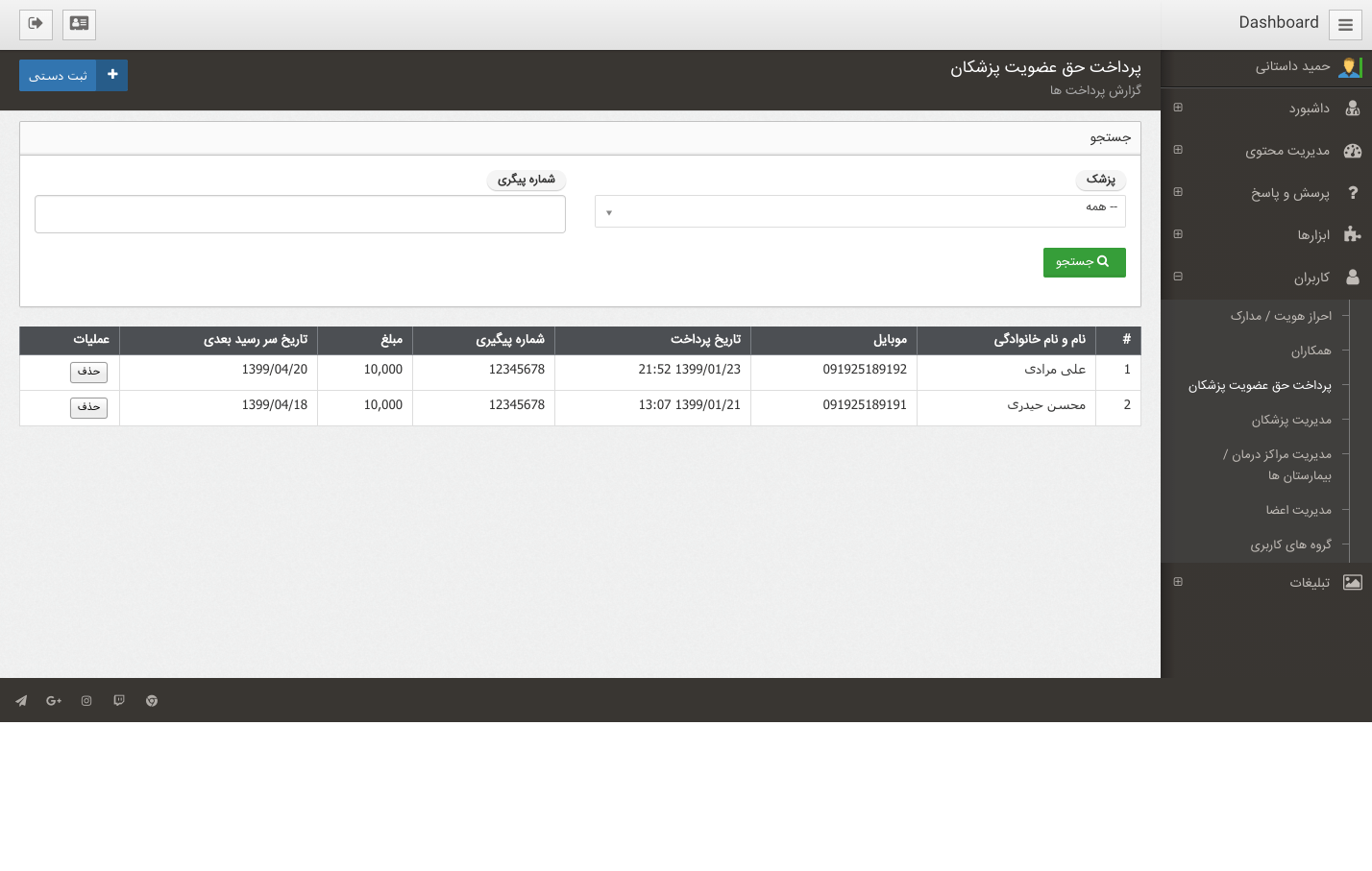This screenshot has height=871, width=1372.
Task: Open مدیریت پزشکان in sidebar
Action: click(x=1290, y=421)
